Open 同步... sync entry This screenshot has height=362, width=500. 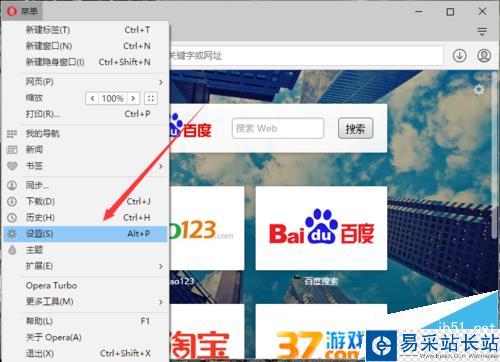coord(85,185)
